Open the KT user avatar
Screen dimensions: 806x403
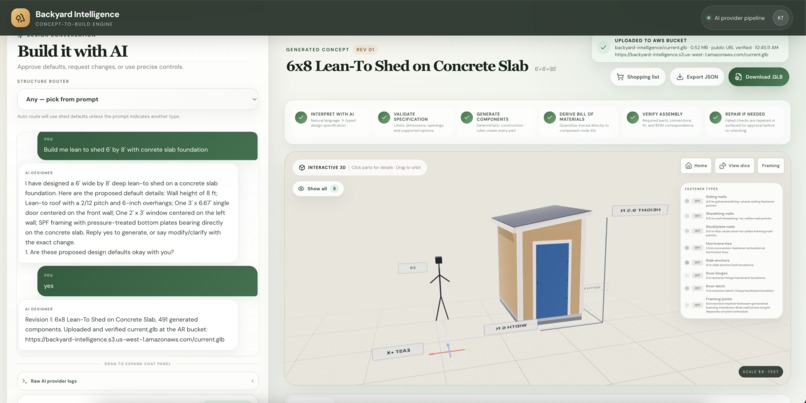(x=780, y=18)
